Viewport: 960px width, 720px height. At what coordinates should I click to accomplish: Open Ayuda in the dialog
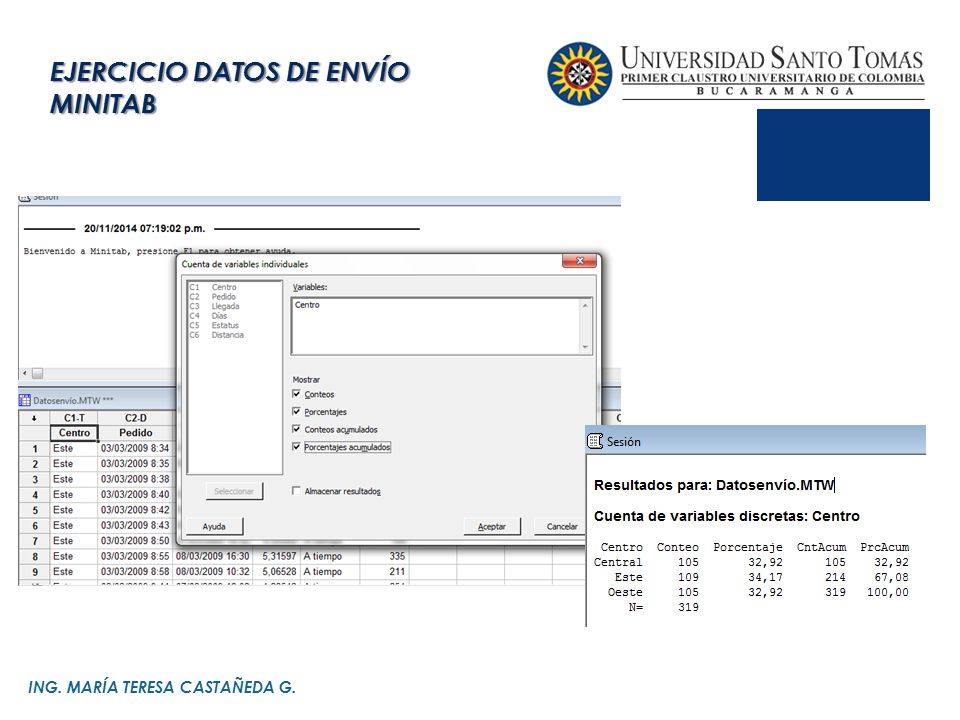214,527
